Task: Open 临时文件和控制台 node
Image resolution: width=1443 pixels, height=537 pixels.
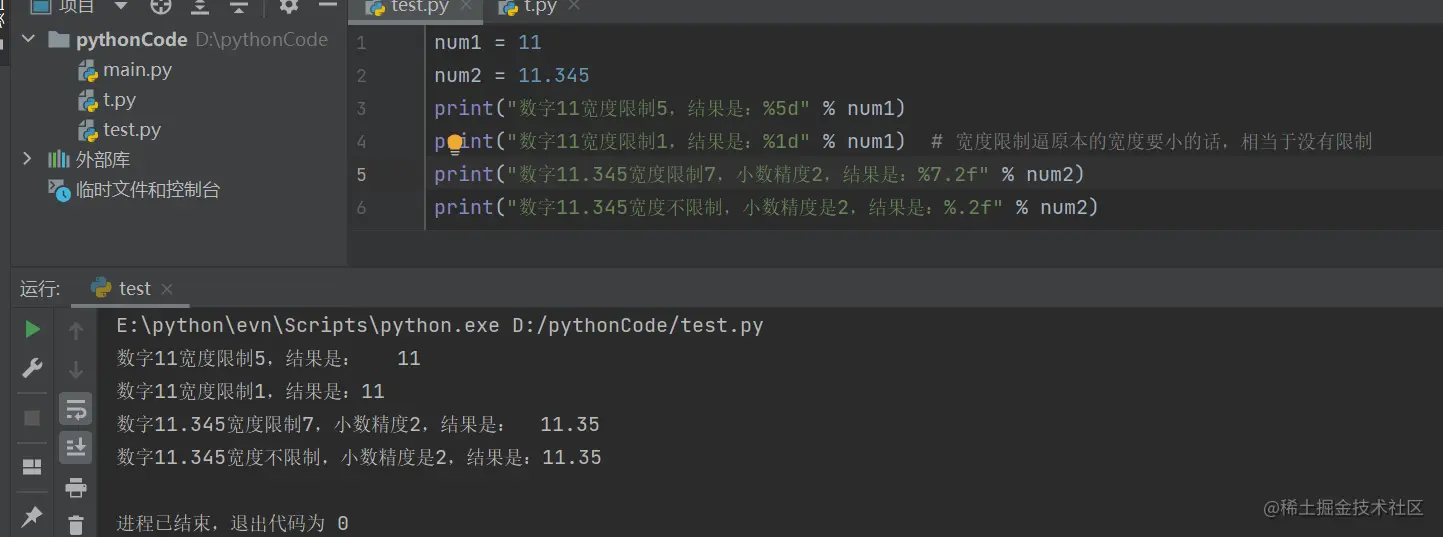Action: (x=135, y=190)
